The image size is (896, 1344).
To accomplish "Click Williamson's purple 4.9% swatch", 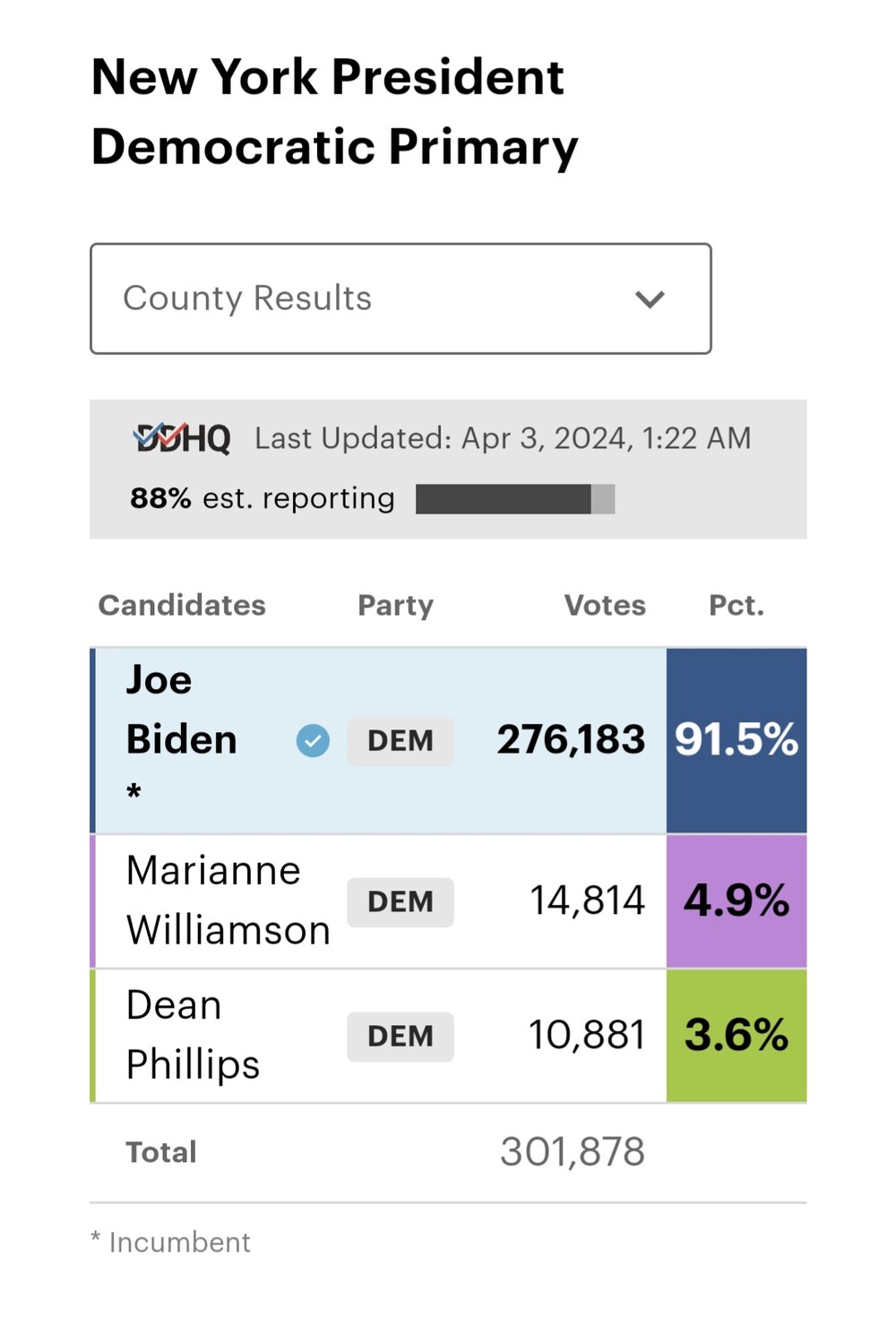I will click(737, 901).
